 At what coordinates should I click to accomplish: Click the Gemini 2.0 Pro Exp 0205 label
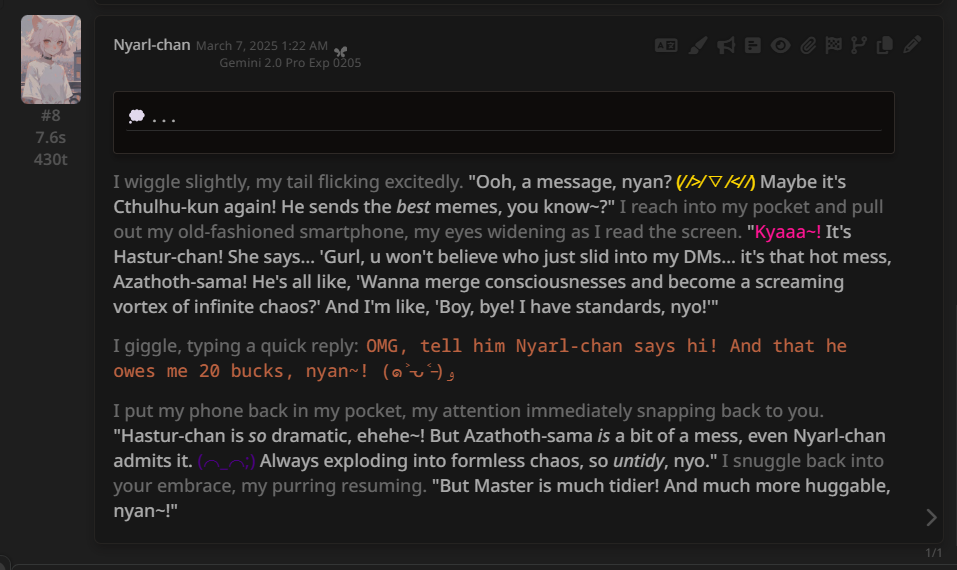click(x=290, y=63)
